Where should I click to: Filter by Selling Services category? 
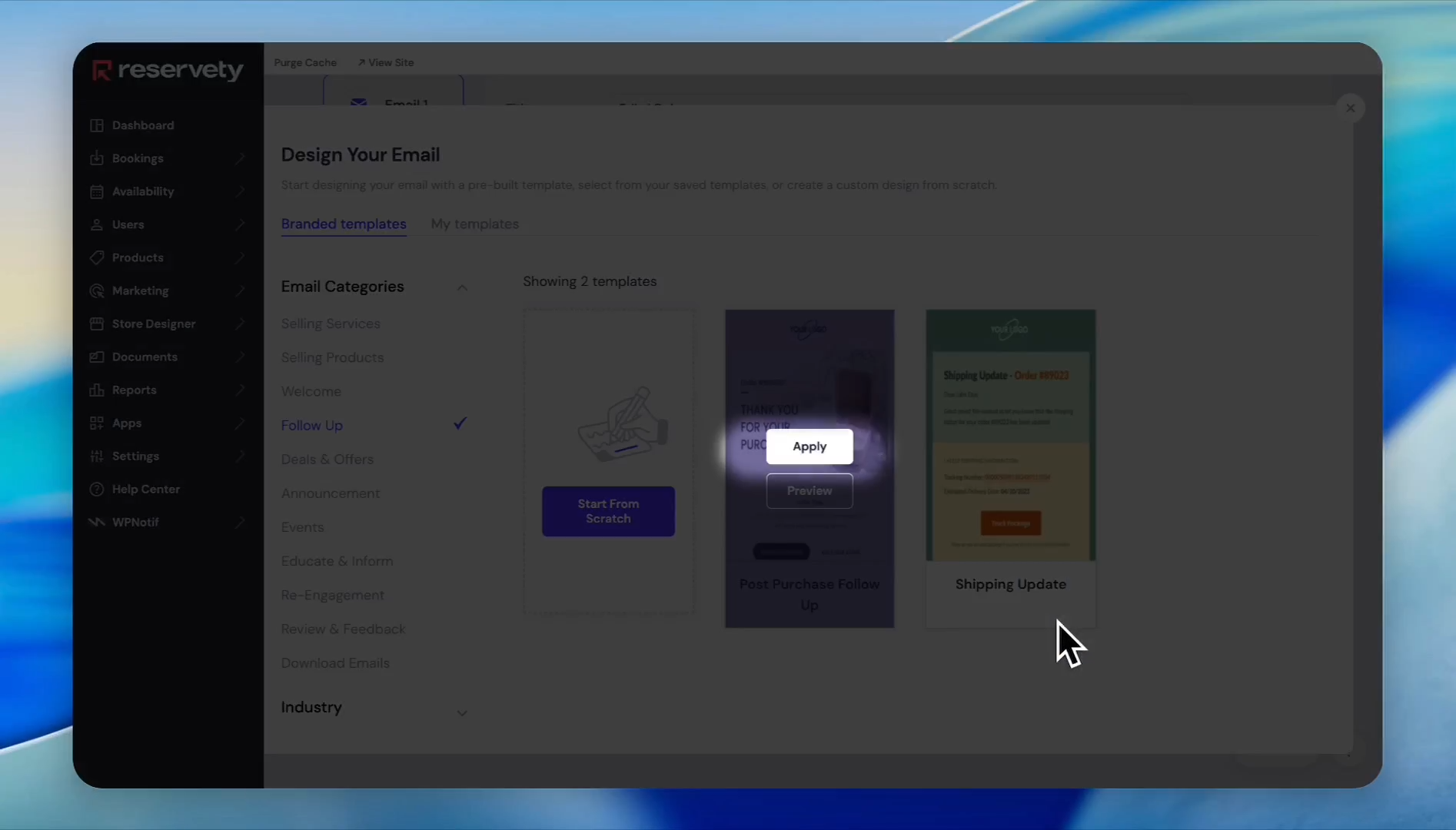point(331,324)
